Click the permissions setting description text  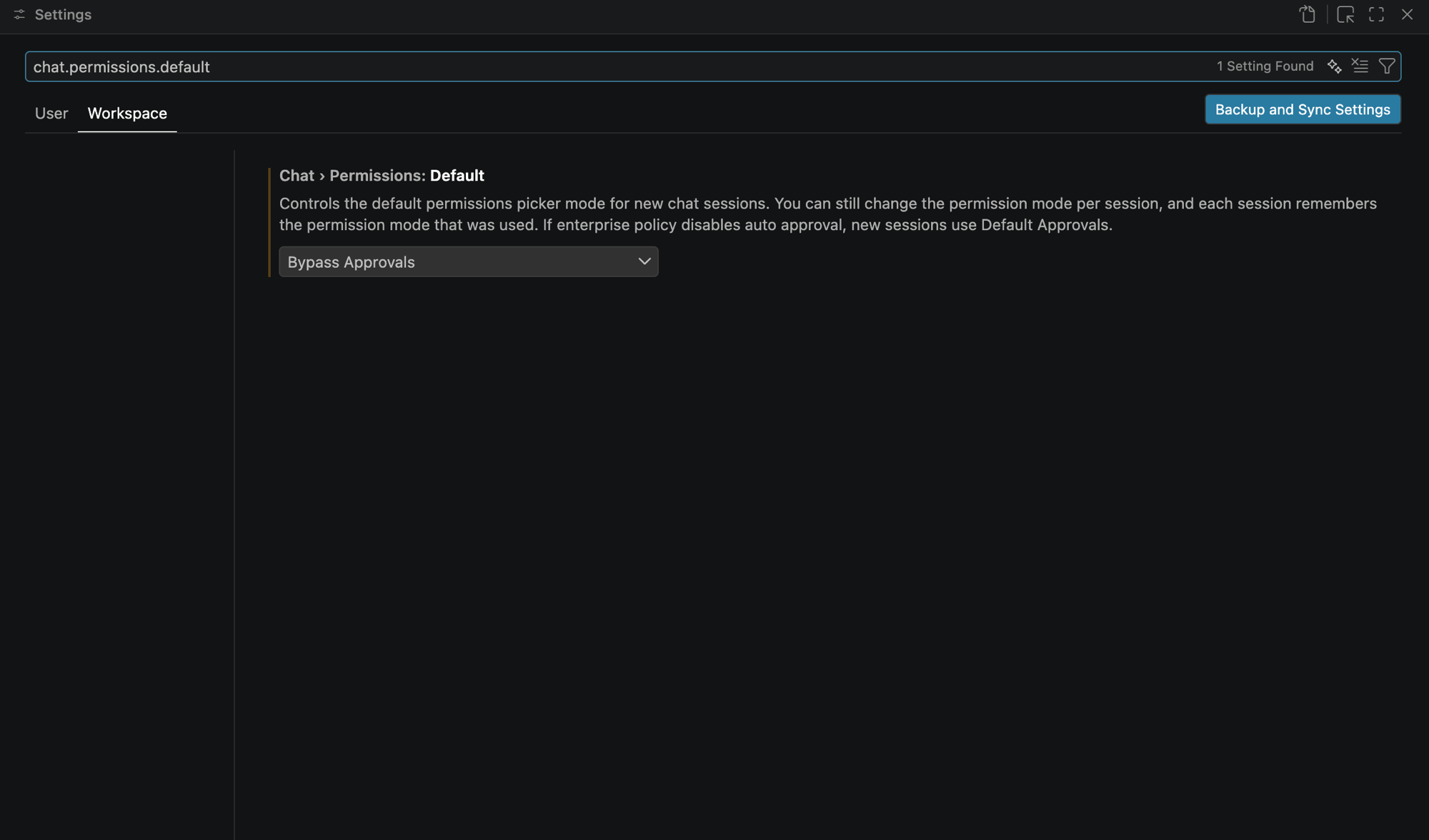[827, 214]
